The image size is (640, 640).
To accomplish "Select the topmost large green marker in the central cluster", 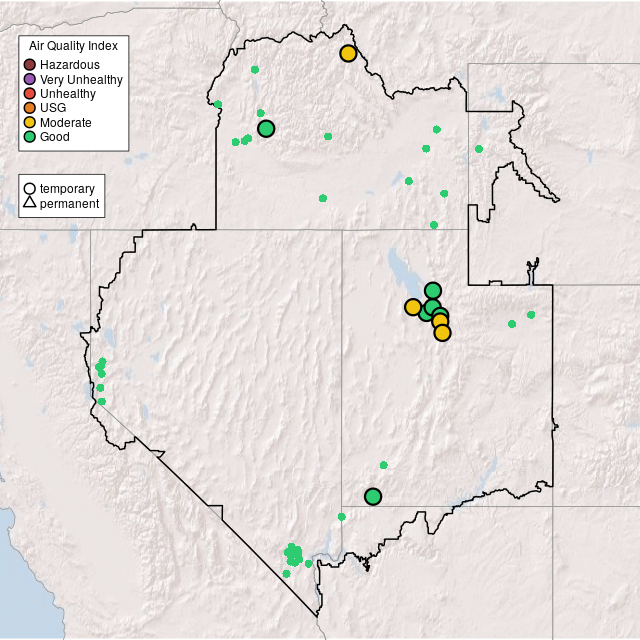I will coord(433,291).
